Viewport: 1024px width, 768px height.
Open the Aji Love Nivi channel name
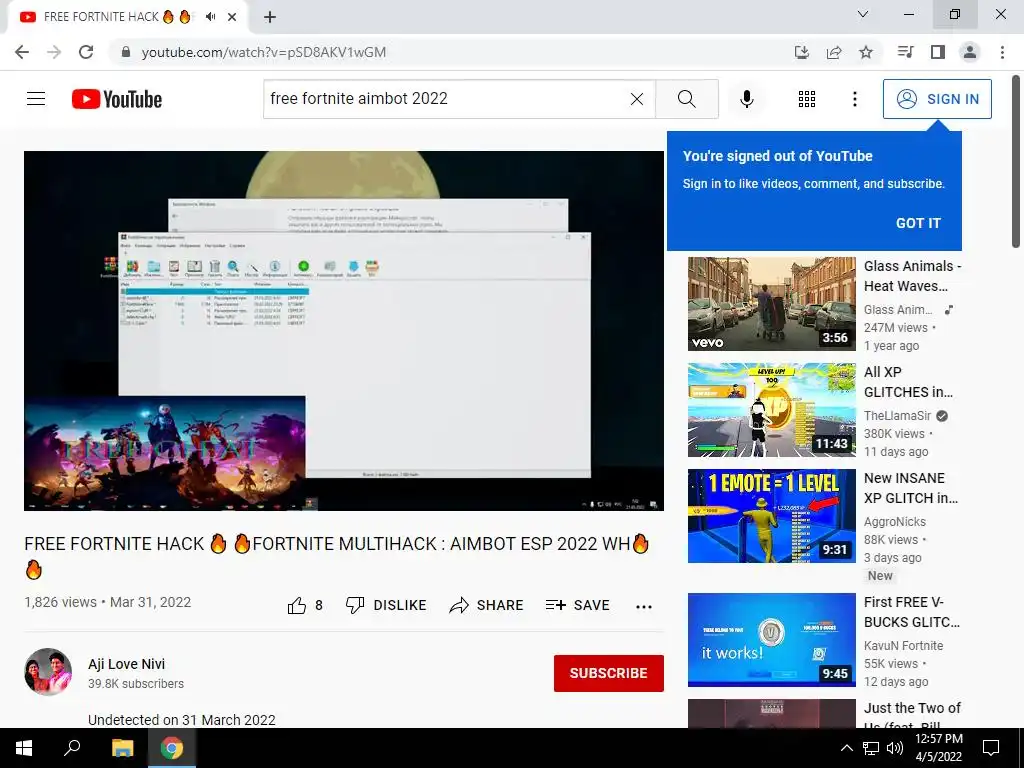(x=127, y=664)
